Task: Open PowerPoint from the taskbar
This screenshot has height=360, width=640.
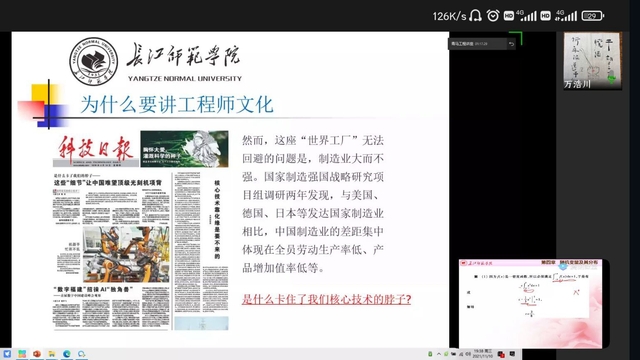Action: pos(37,354)
